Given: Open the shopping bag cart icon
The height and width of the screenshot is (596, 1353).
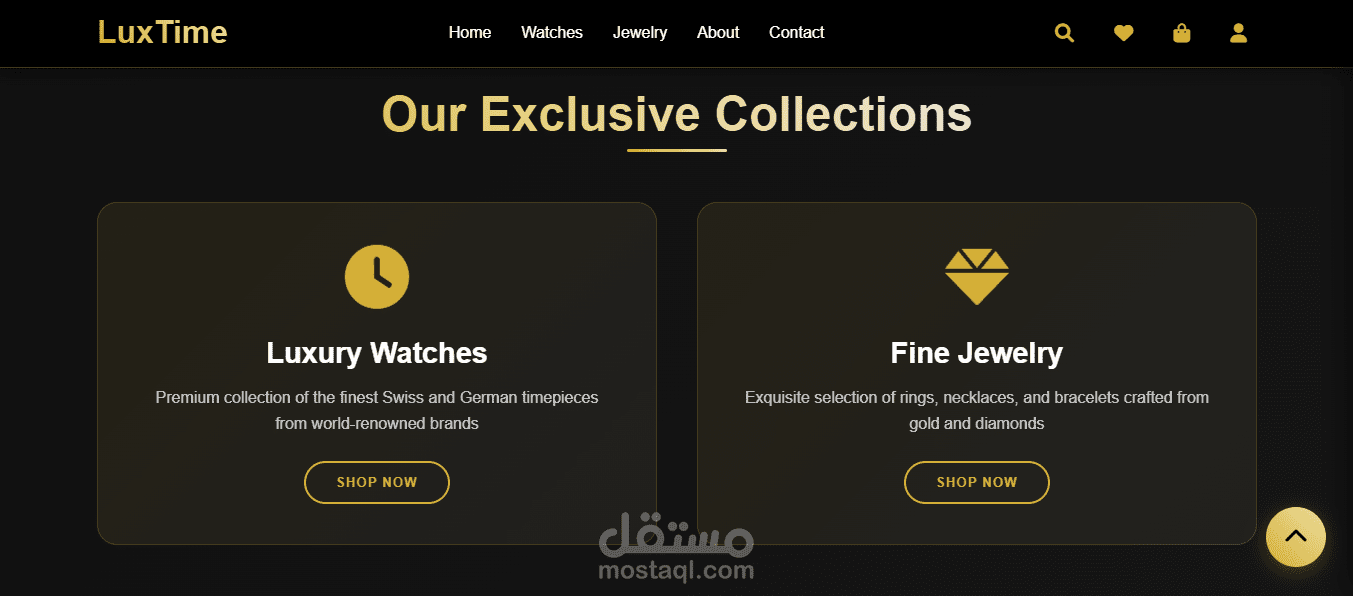Looking at the screenshot, I should [x=1181, y=33].
